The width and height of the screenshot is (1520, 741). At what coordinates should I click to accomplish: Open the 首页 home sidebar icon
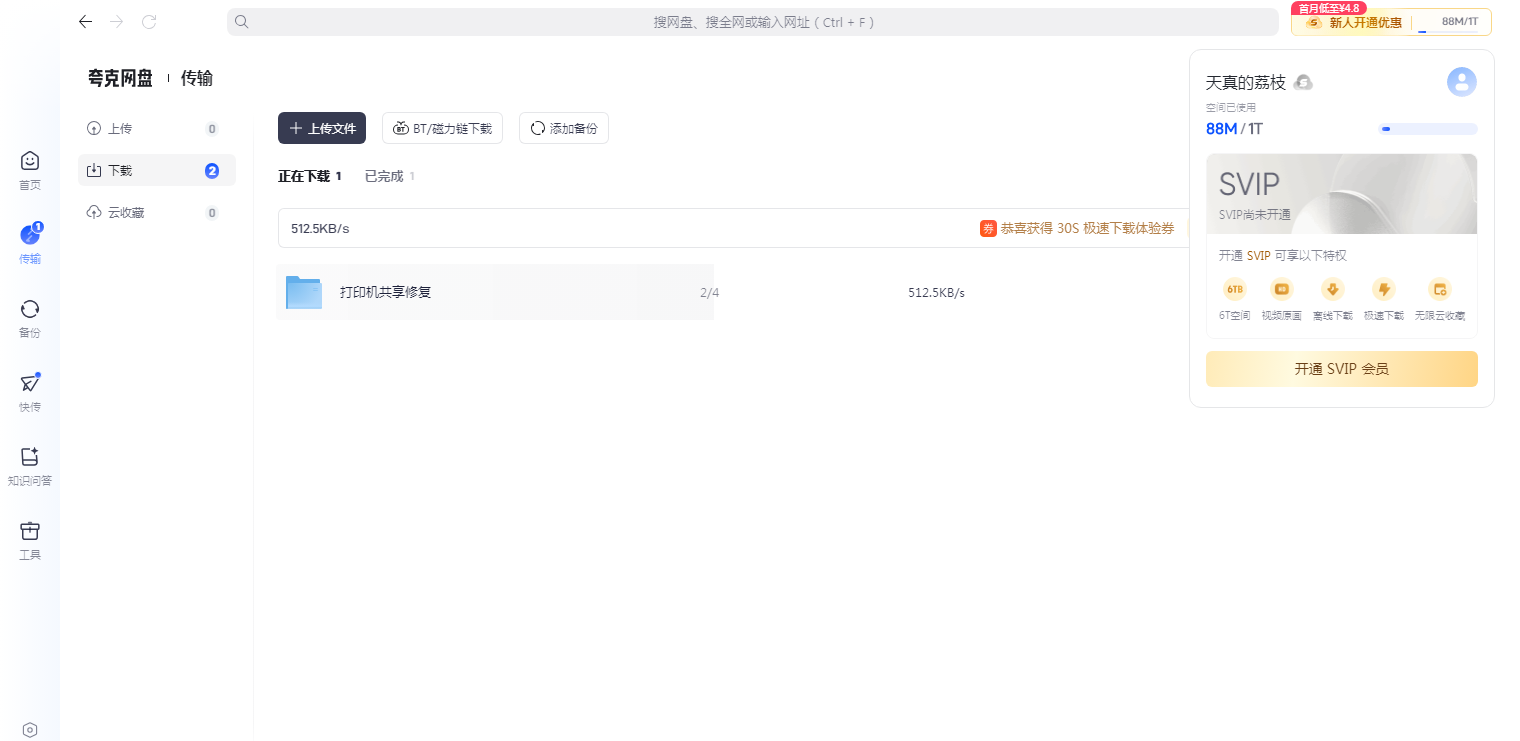pos(30,162)
